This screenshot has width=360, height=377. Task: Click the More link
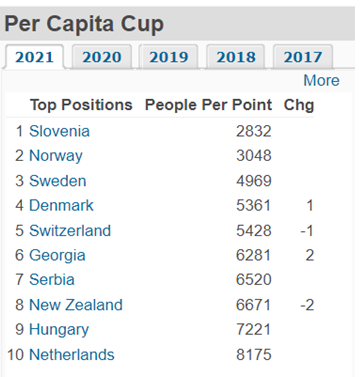tap(321, 80)
